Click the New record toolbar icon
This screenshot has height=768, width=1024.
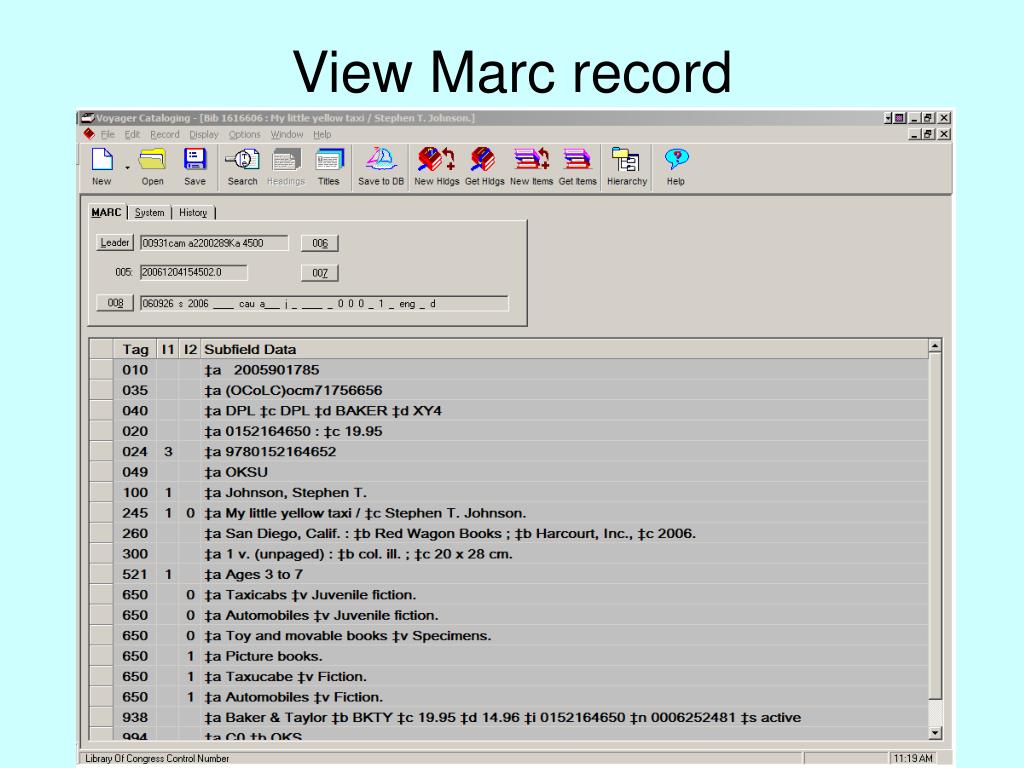coord(103,159)
